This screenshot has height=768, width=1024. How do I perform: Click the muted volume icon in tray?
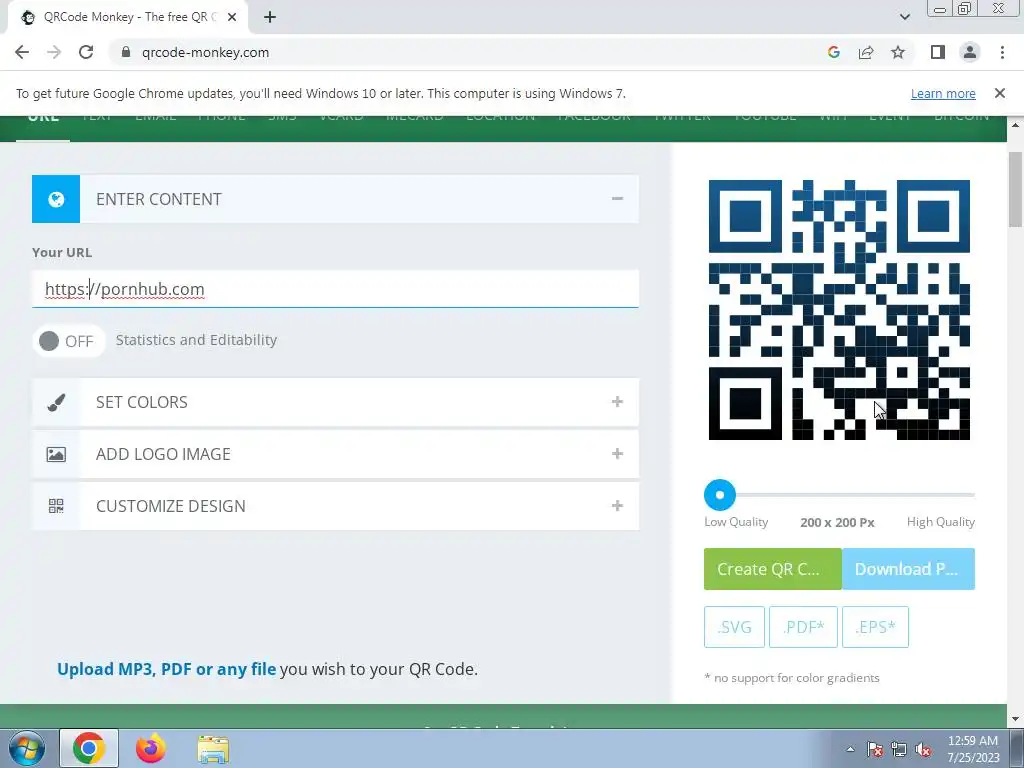[x=923, y=750]
